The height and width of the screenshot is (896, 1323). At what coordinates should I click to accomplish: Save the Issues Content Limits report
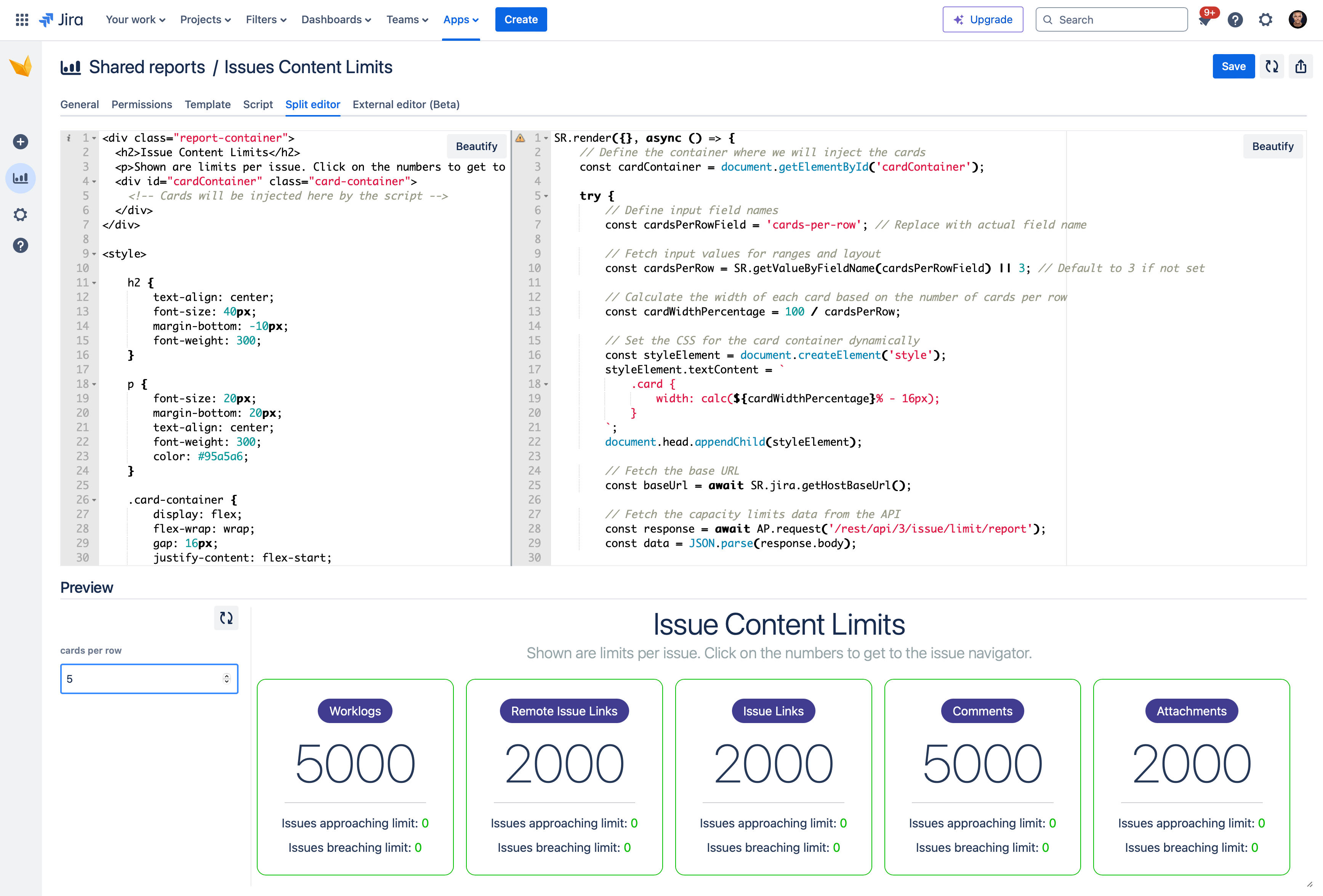1233,66
